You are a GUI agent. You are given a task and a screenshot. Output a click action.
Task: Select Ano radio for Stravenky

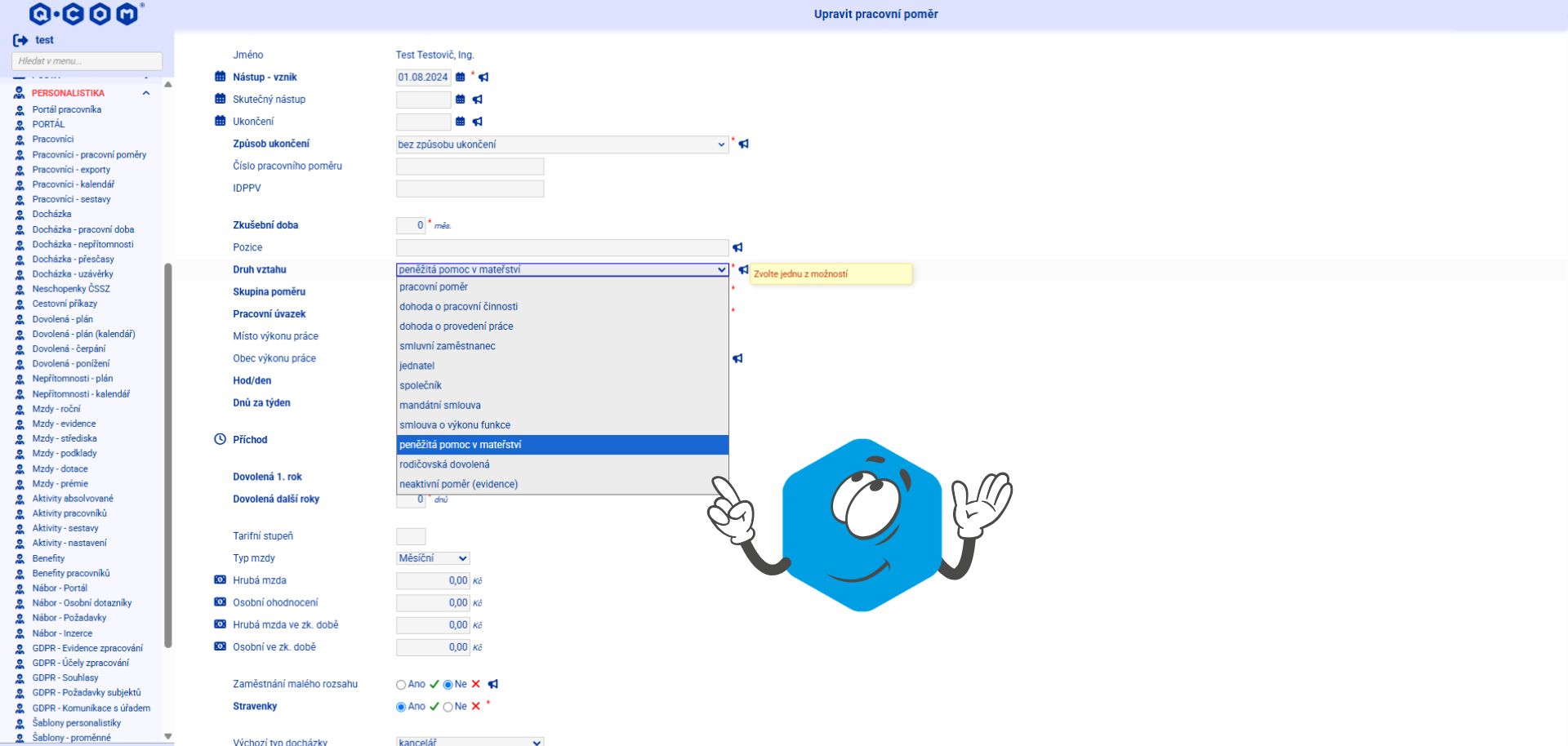[x=401, y=707]
